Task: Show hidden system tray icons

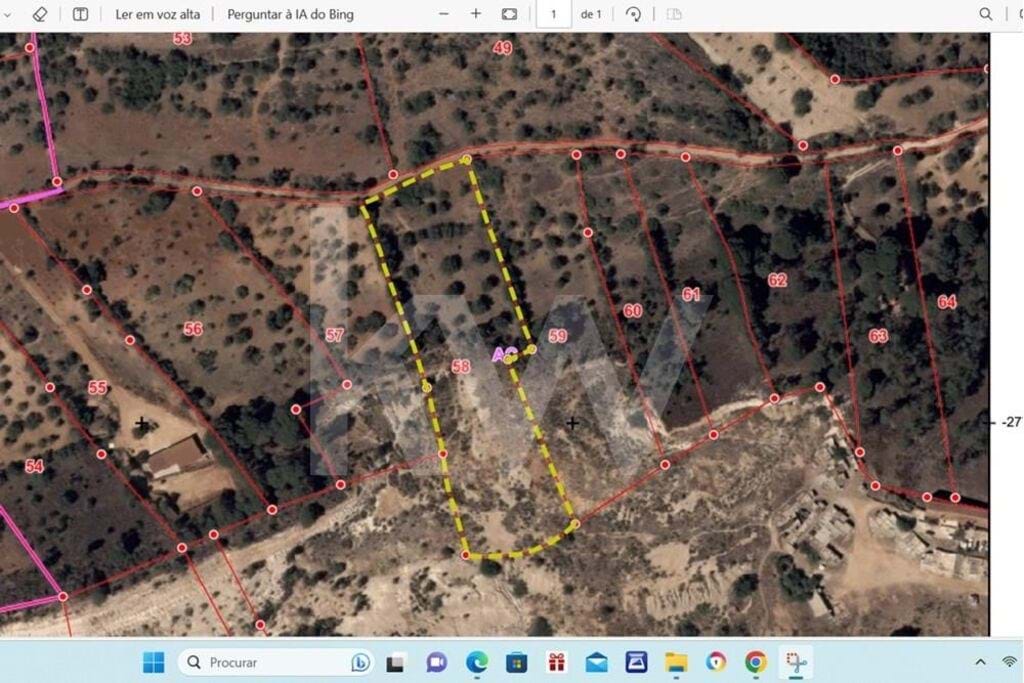Action: (980, 662)
